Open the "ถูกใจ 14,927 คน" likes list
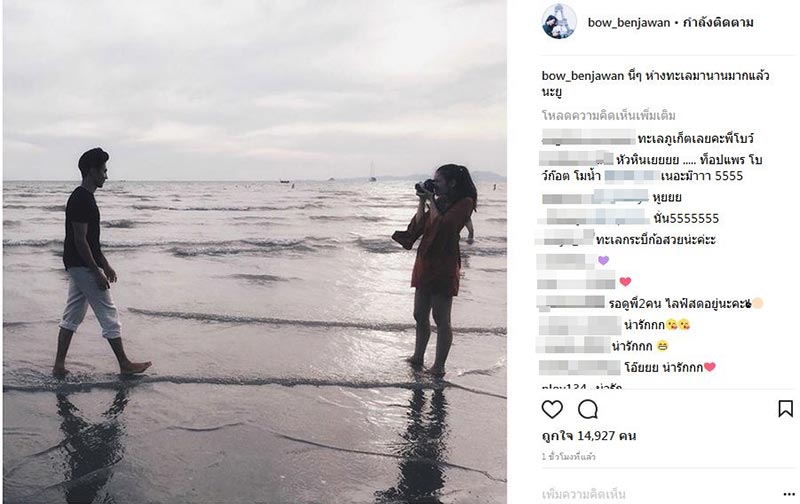Image resolution: width=800 pixels, height=504 pixels. pos(589,436)
